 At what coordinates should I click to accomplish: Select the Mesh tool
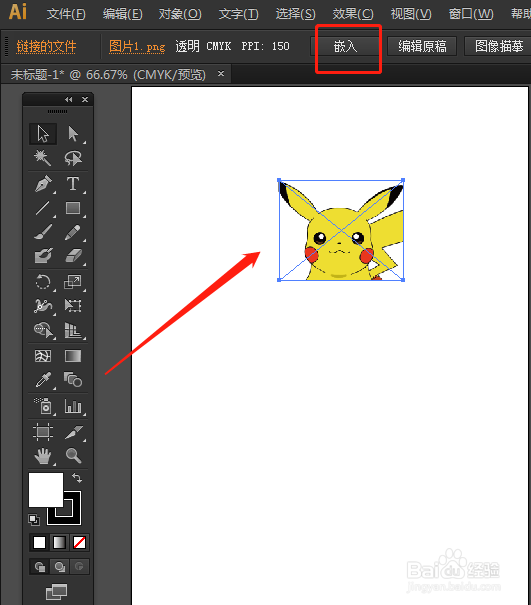(43, 356)
